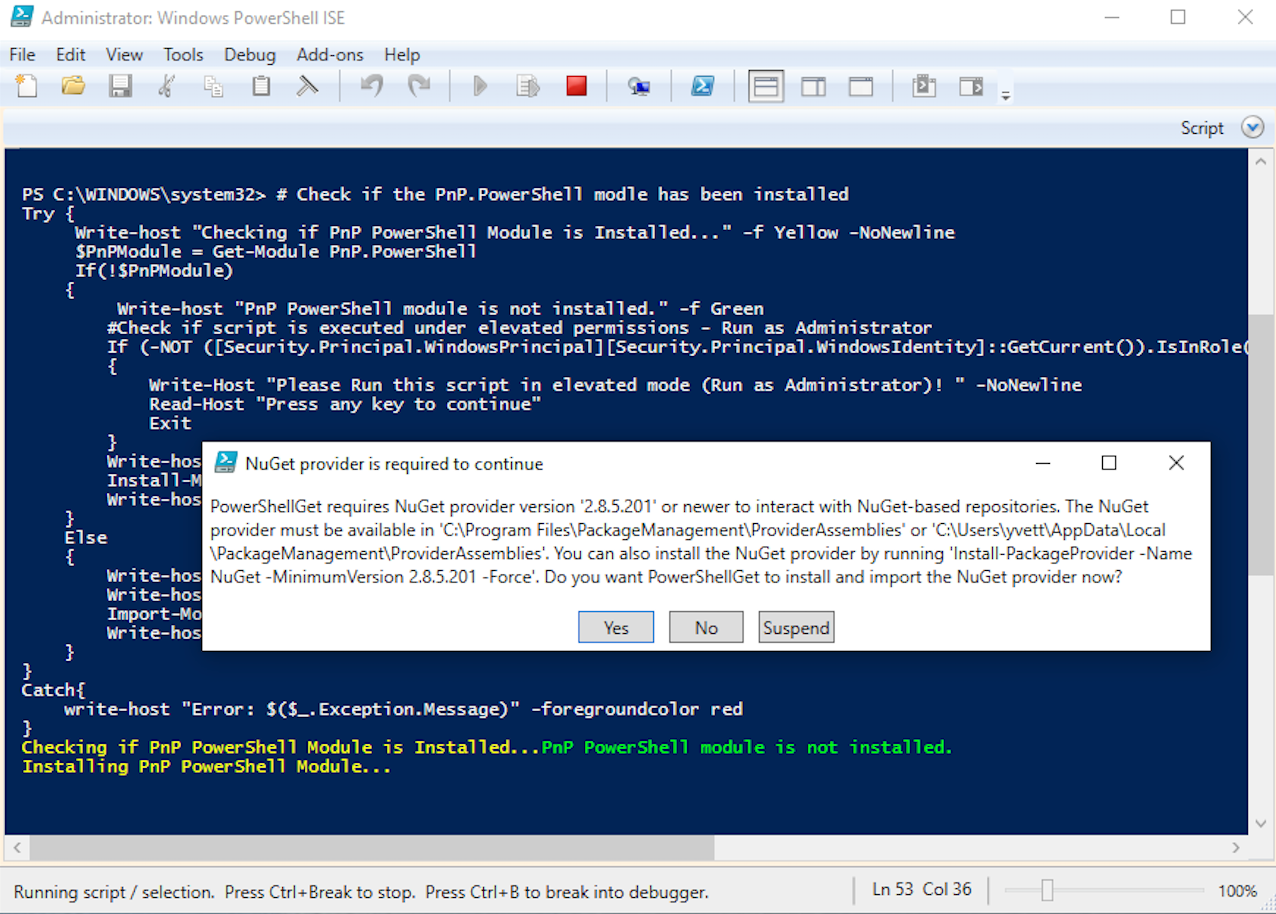The height and width of the screenshot is (914, 1276).
Task: Paste from clipboard icon
Action: tap(261, 86)
